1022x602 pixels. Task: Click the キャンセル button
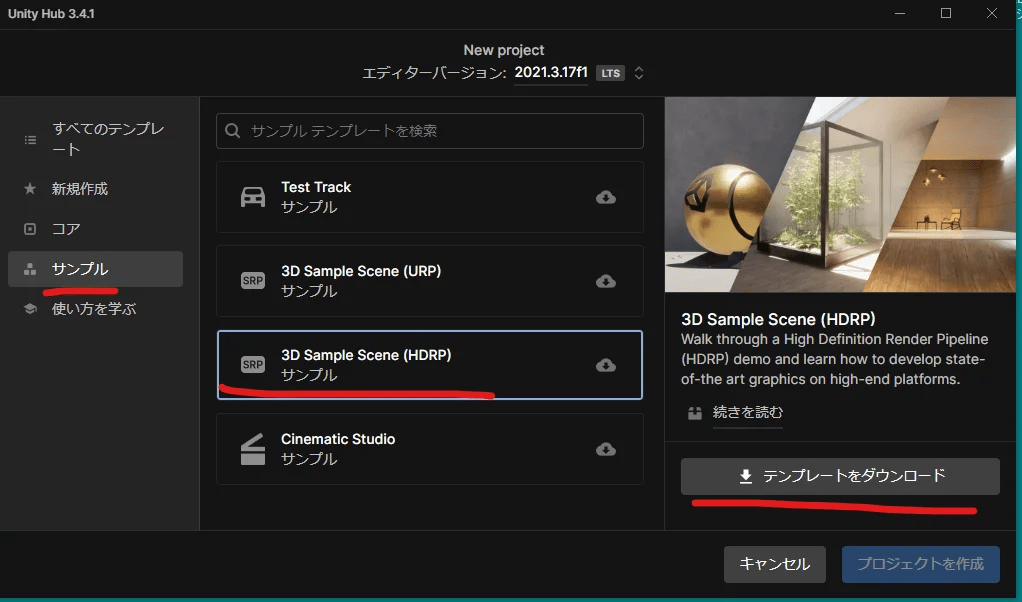775,564
